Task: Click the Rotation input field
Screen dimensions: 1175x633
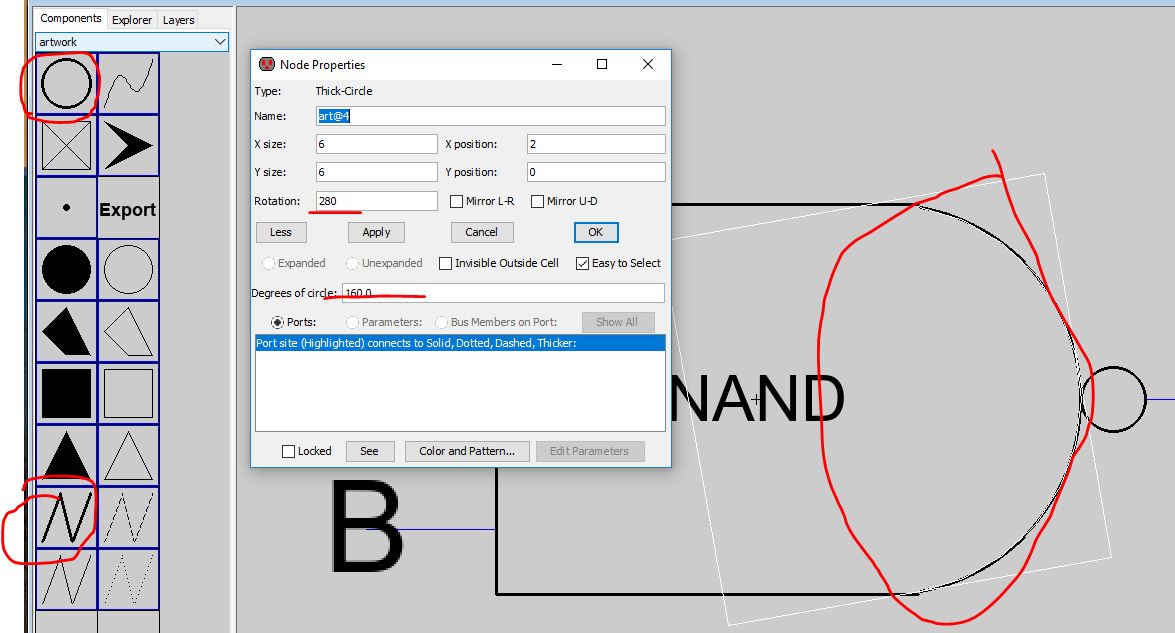Action: 376,201
